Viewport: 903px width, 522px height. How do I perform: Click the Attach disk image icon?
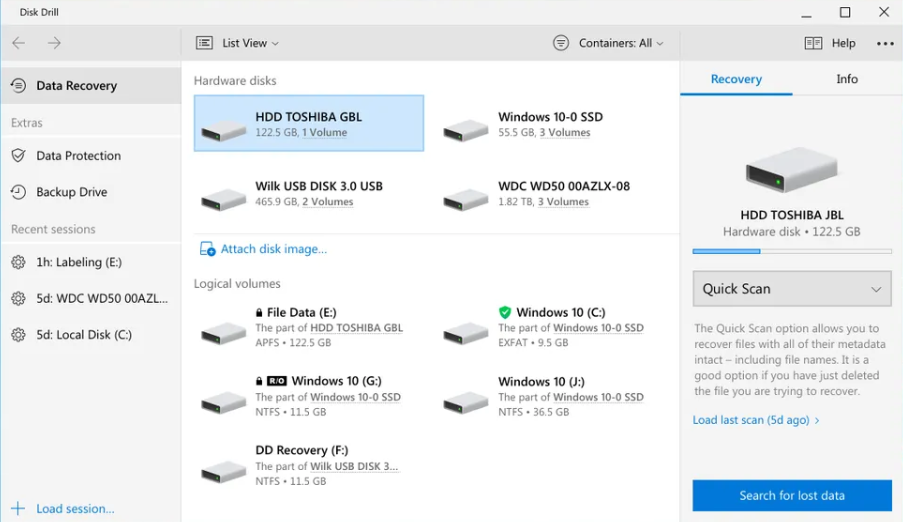click(x=207, y=249)
